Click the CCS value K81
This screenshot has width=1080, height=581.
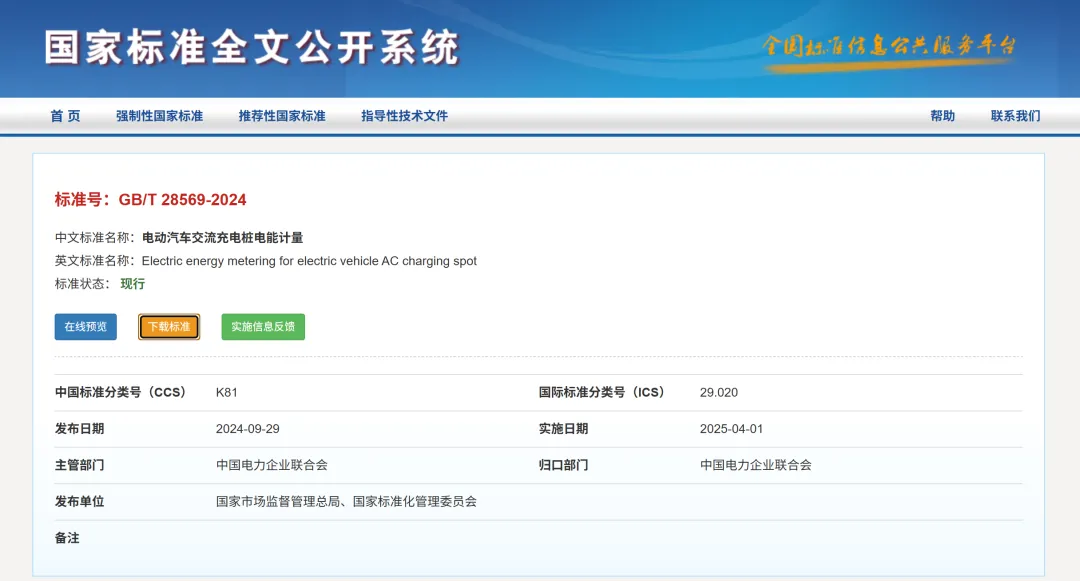[x=227, y=392]
